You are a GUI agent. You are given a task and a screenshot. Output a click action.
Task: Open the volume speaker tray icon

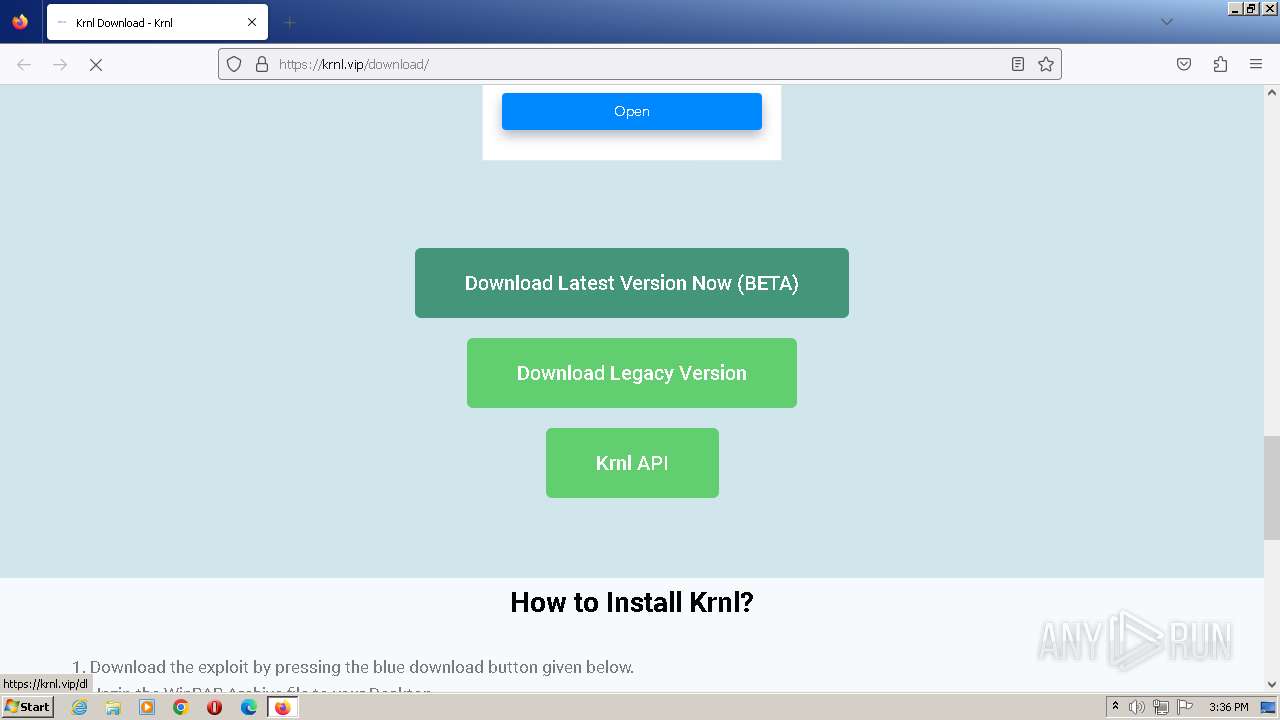tap(1137, 707)
